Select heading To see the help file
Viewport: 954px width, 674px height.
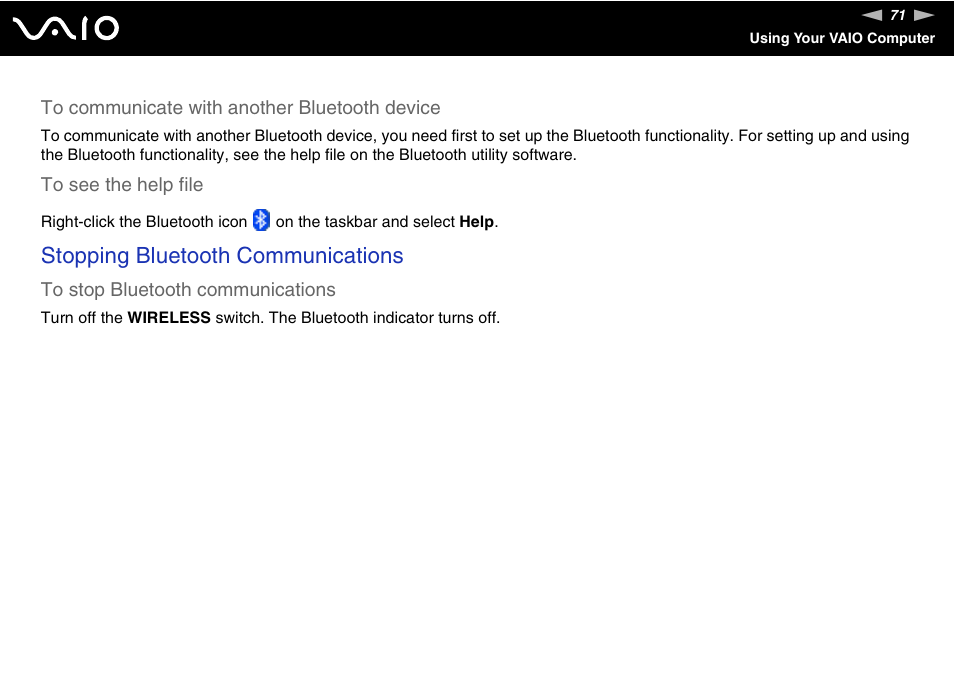click(122, 185)
